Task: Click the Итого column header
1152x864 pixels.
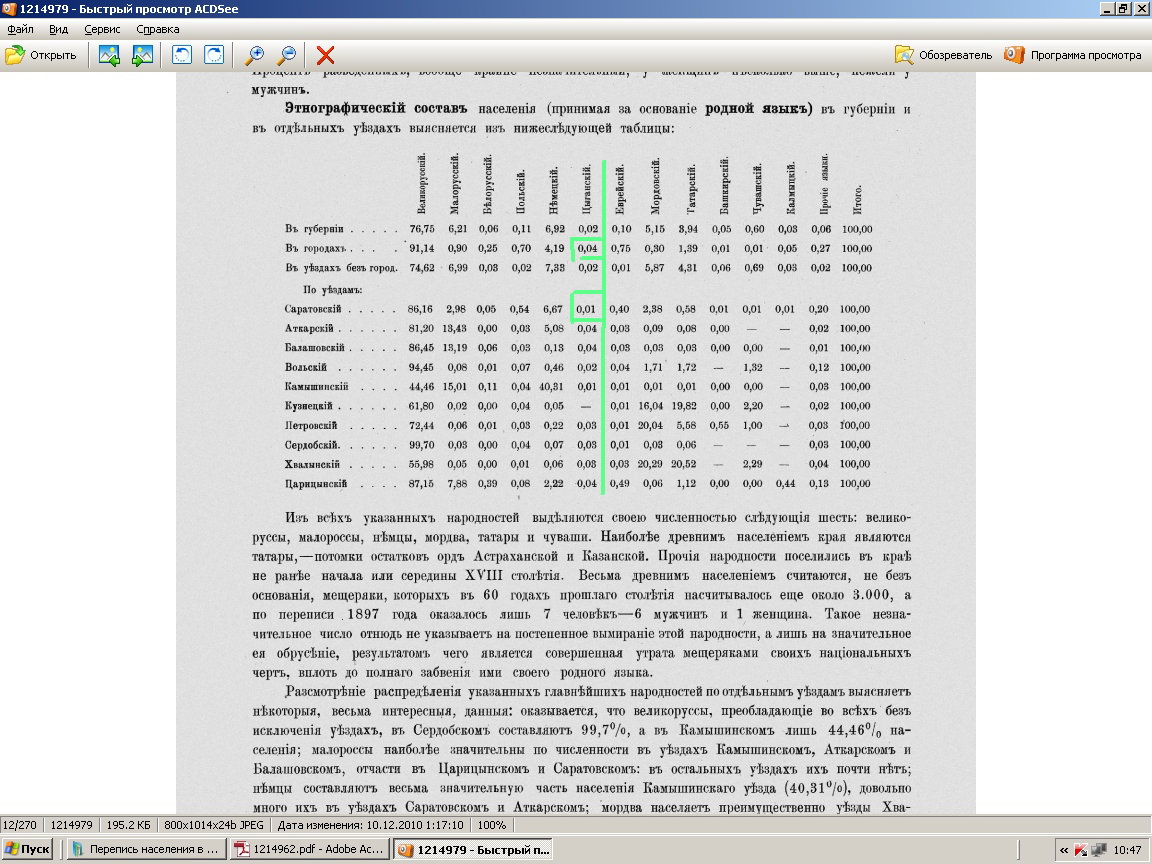Action: coord(857,199)
